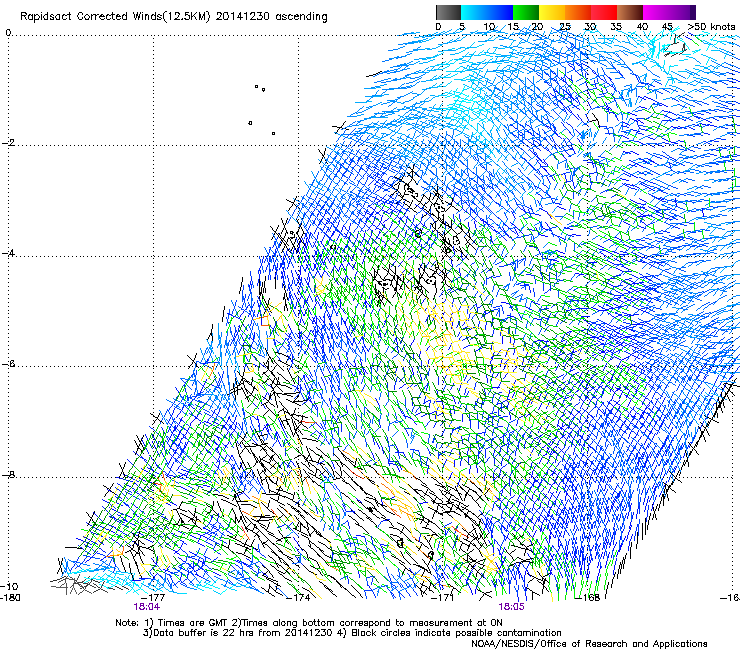Click the -180 longitude axis label
The width and height of the screenshot is (740, 650).
pos(10,598)
